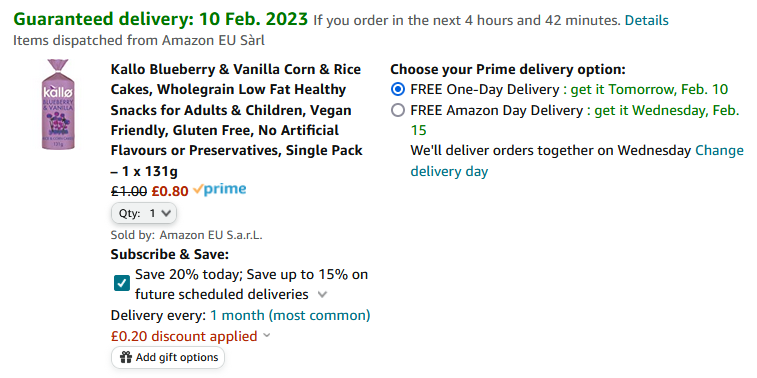Click the Details link for guaranteed delivery
Viewport: 757px width, 378px height.
point(646,20)
